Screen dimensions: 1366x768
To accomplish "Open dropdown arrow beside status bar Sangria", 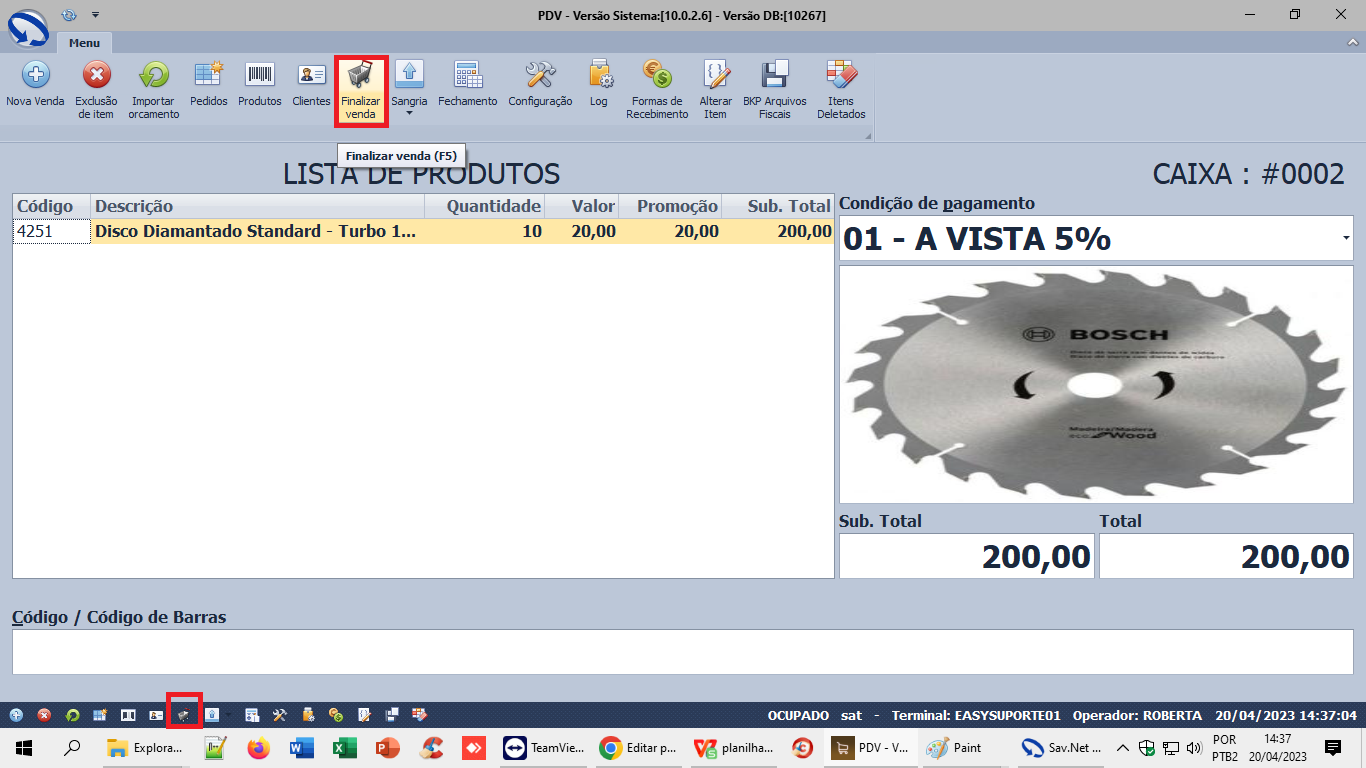I will pos(229,715).
